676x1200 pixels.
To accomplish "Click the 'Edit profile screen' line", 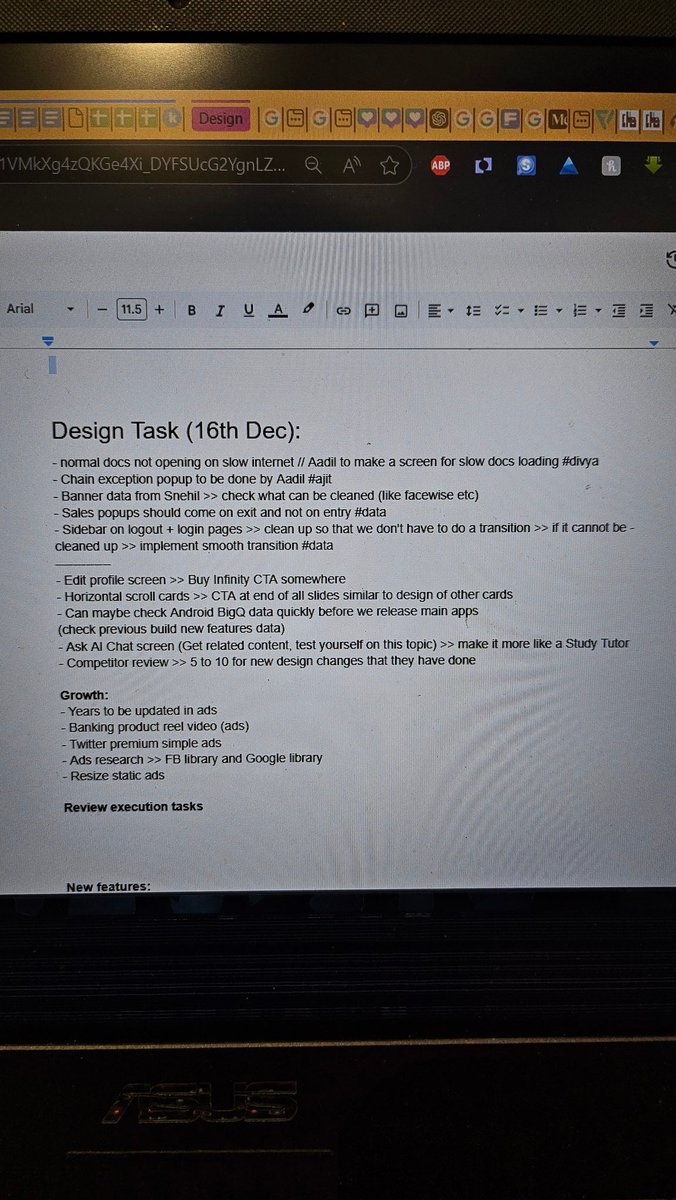I will click(x=201, y=579).
